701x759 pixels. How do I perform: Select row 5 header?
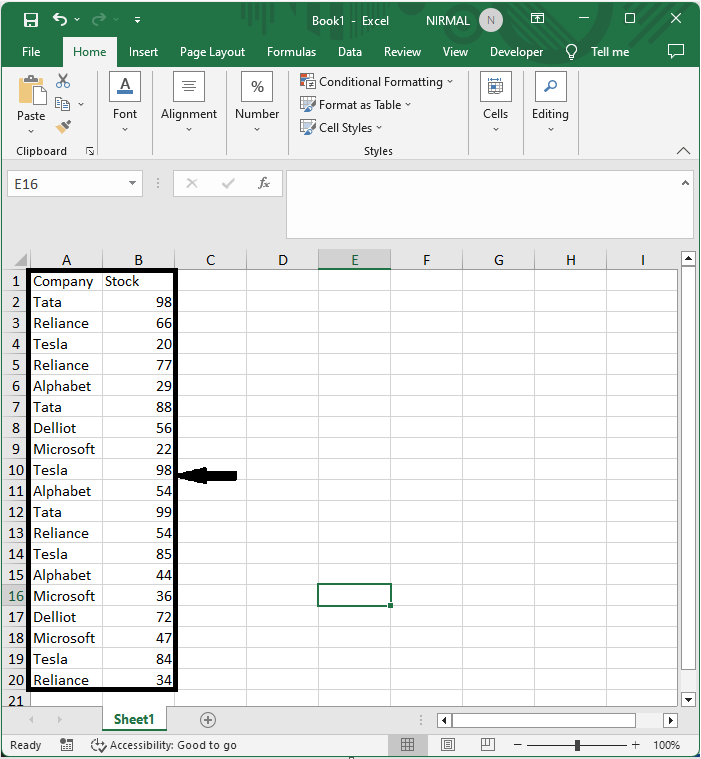[16, 365]
